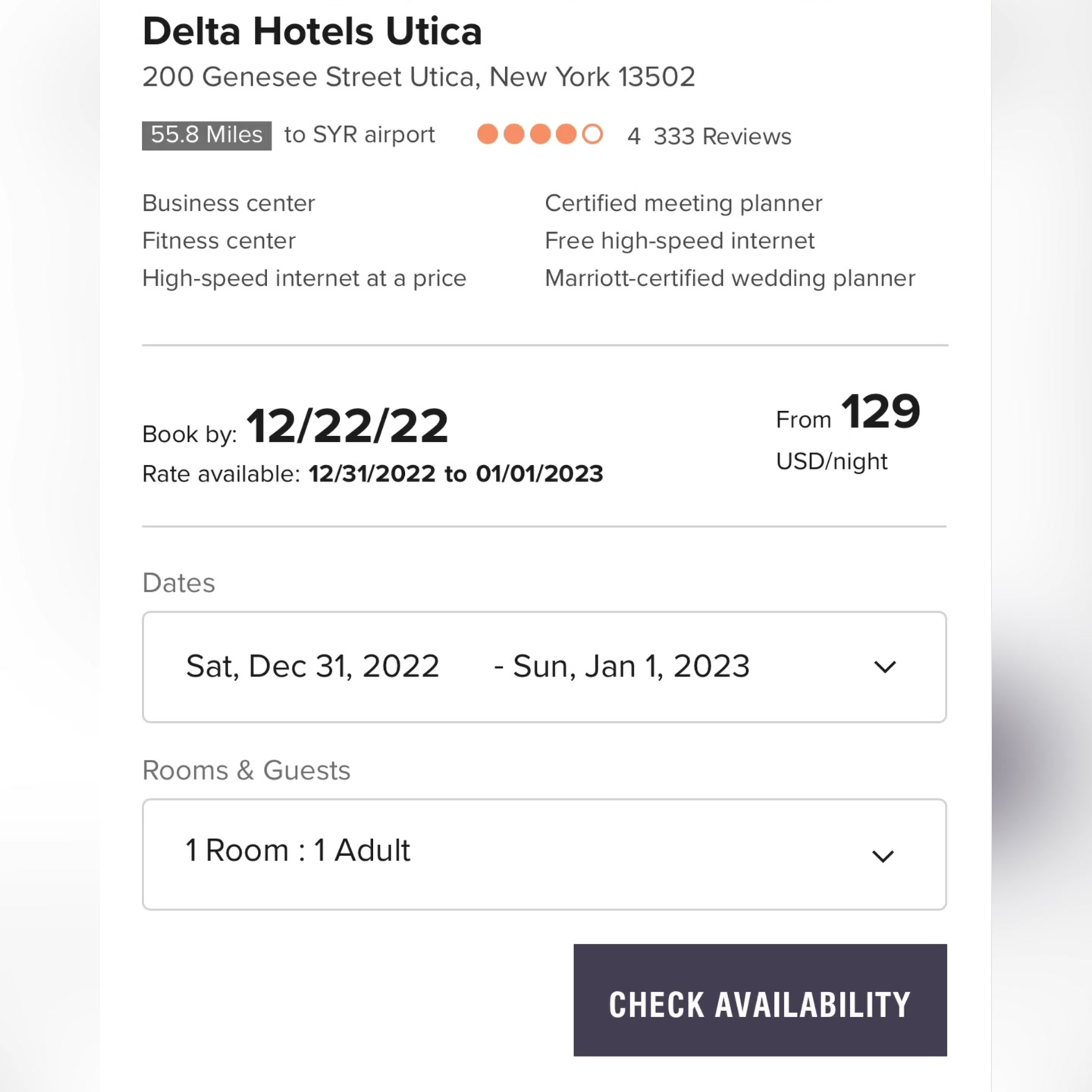
Task: Open the 333 Reviews link
Action: click(722, 136)
